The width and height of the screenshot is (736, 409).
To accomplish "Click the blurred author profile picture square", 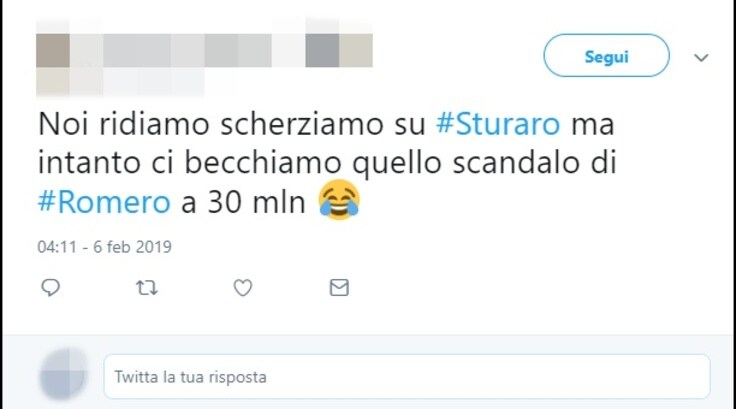I will 53,50.
